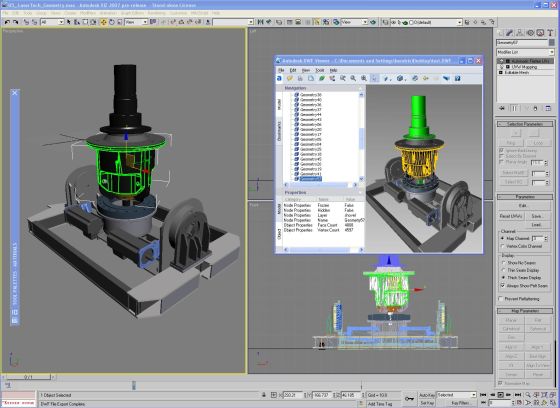
Task: Open the Hierarchy command panel tab
Action: click(x=520, y=33)
